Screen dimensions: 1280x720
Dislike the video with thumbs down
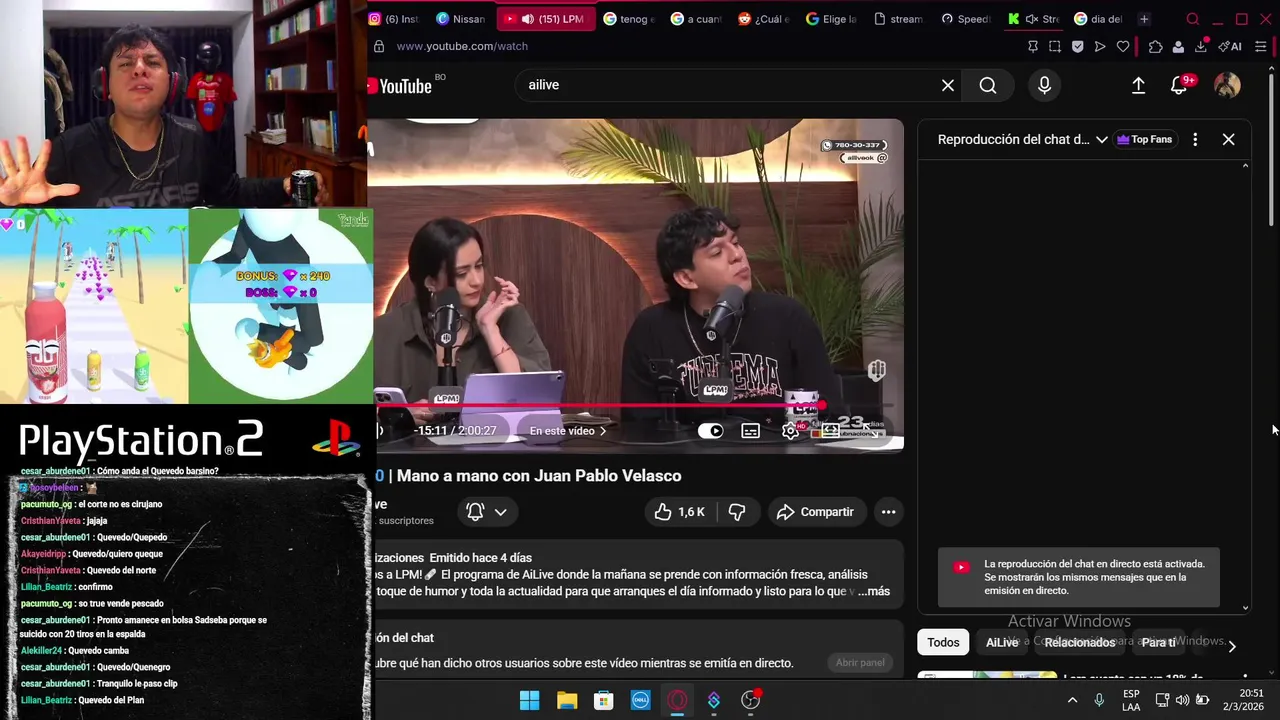(x=737, y=512)
